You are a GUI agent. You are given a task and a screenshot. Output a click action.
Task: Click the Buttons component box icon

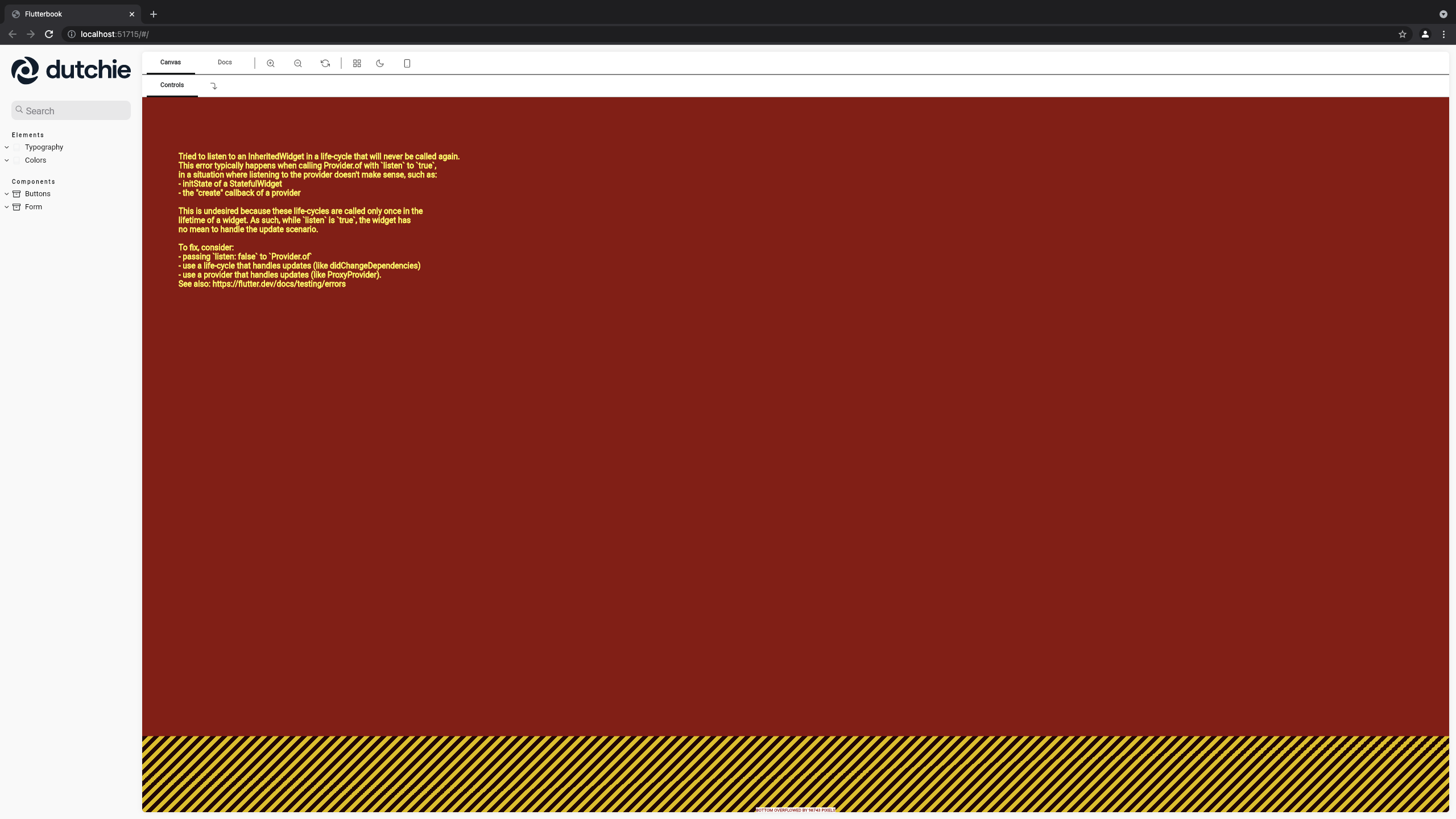point(16,193)
